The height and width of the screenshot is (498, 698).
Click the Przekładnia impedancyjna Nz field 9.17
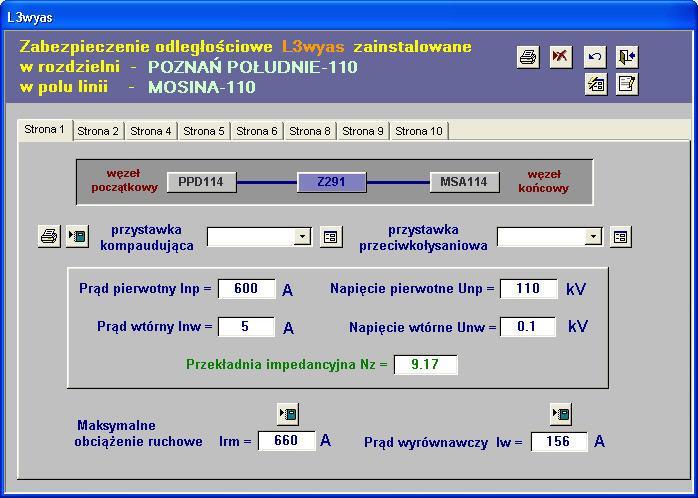(x=425, y=364)
